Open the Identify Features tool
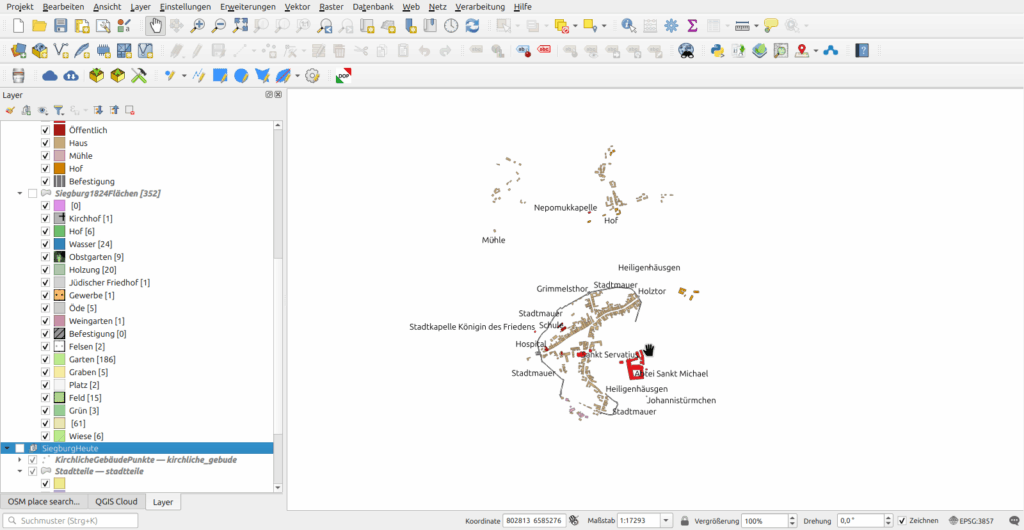Viewport: 1024px width, 530px height. pyautogui.click(x=627, y=26)
